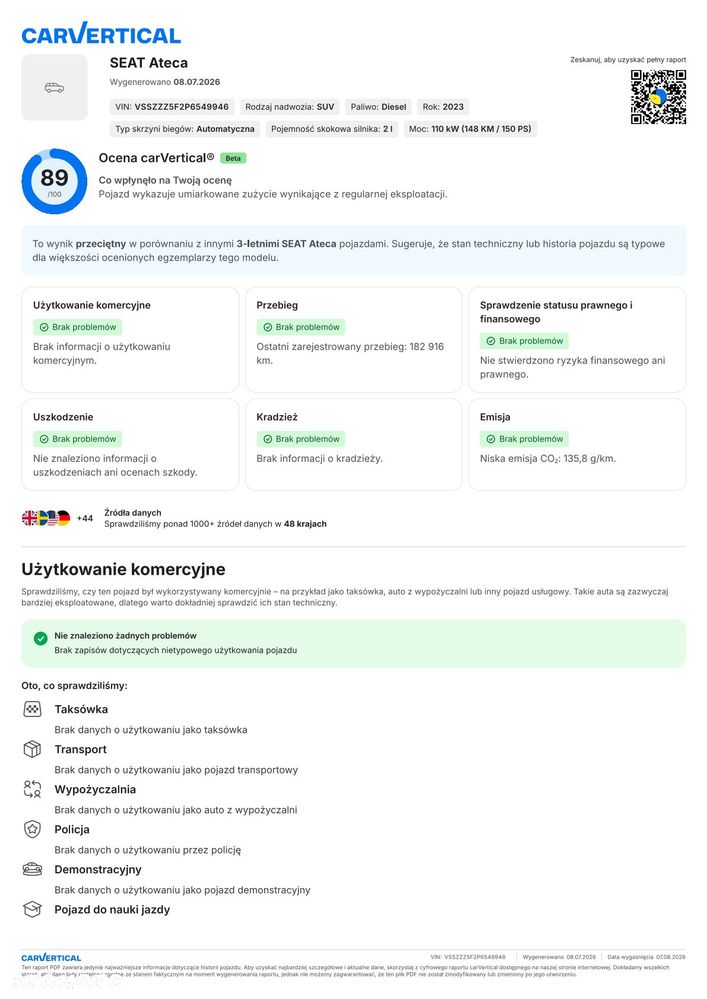Open the Kradzież theft card
The width and height of the screenshot is (707, 999).
point(354,445)
